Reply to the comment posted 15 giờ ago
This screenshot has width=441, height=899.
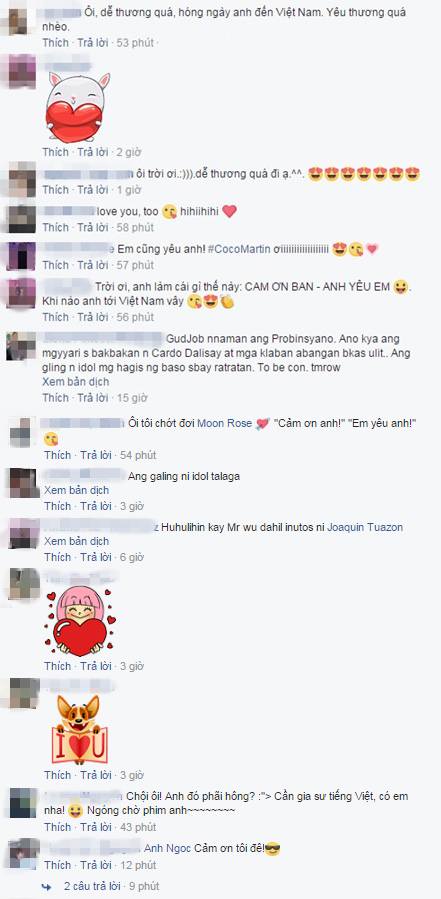[x=93, y=397]
